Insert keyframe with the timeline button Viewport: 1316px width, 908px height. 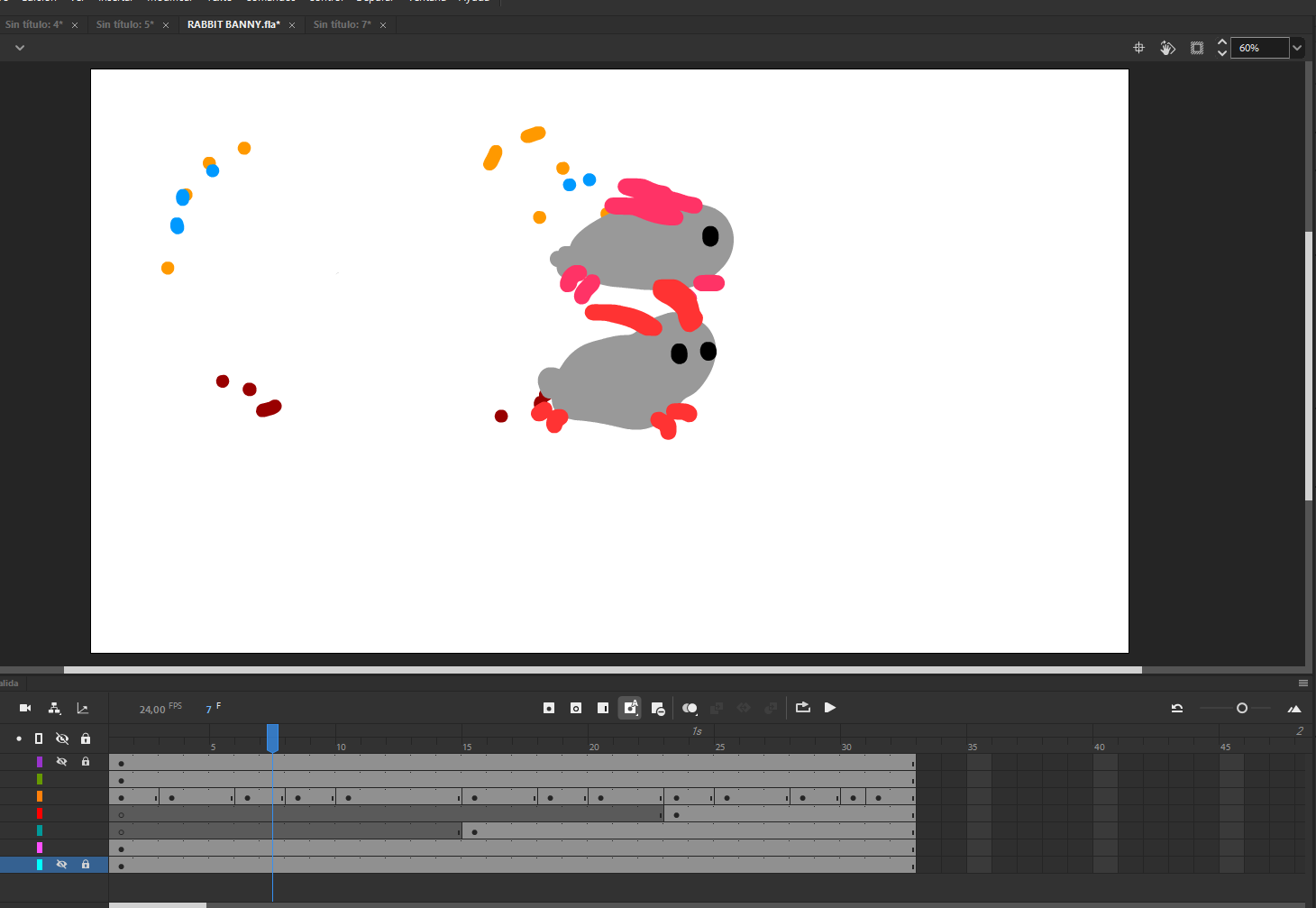point(549,708)
